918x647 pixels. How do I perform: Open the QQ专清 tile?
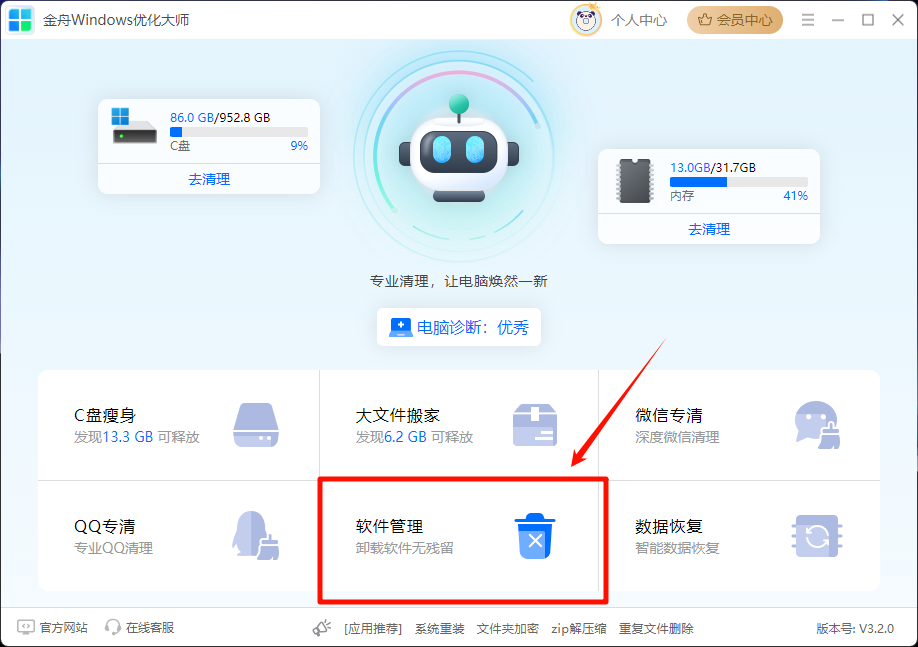coord(179,536)
